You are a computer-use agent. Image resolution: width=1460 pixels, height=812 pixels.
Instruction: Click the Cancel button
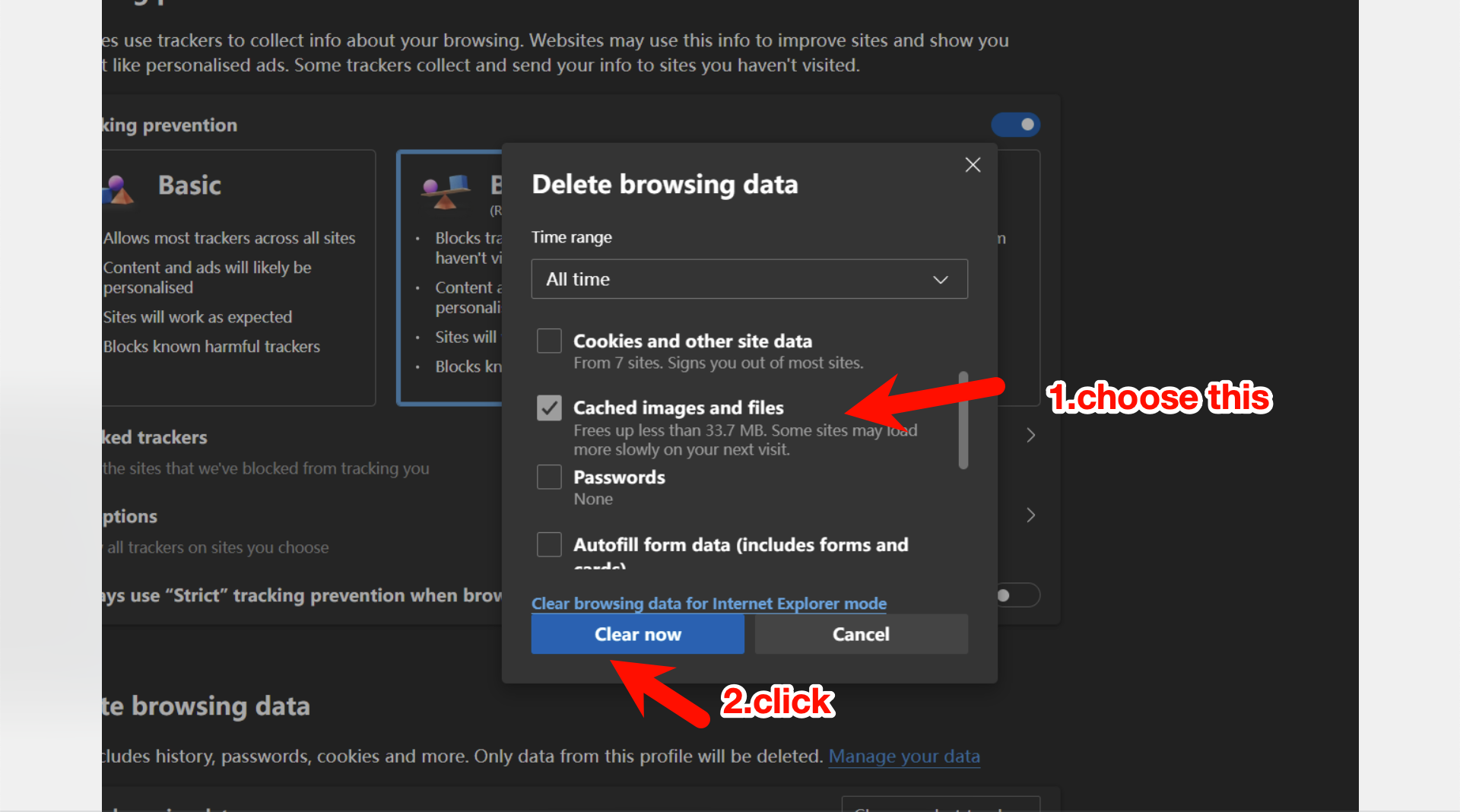tap(860, 634)
